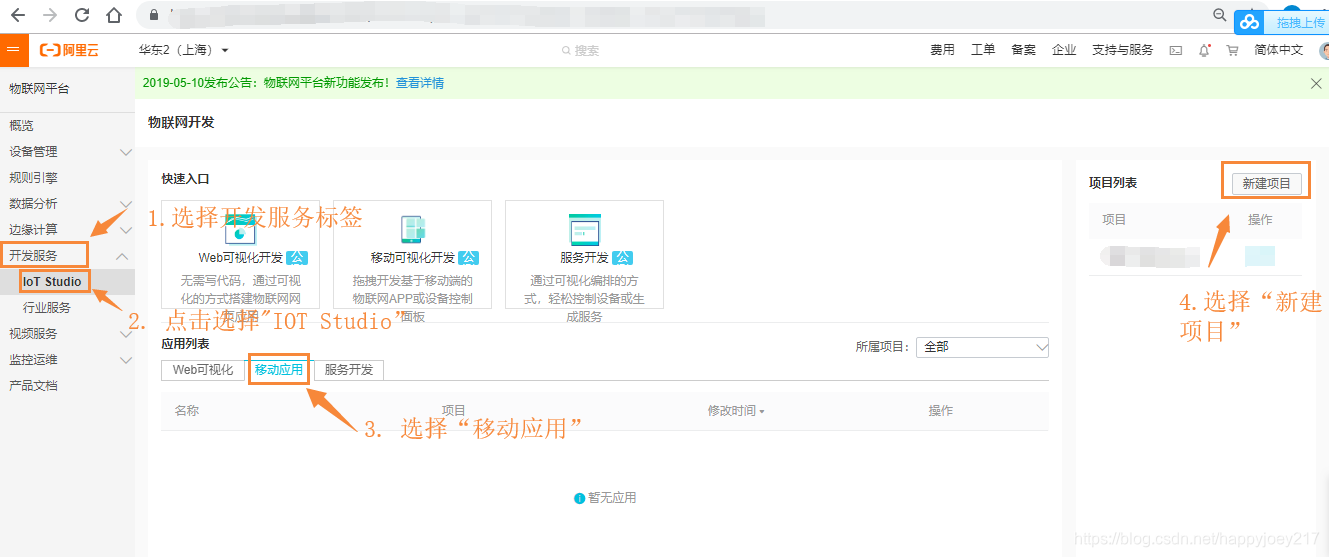Open 查看详情 announcement link
Image resolution: width=1329 pixels, height=557 pixels.
(420, 83)
